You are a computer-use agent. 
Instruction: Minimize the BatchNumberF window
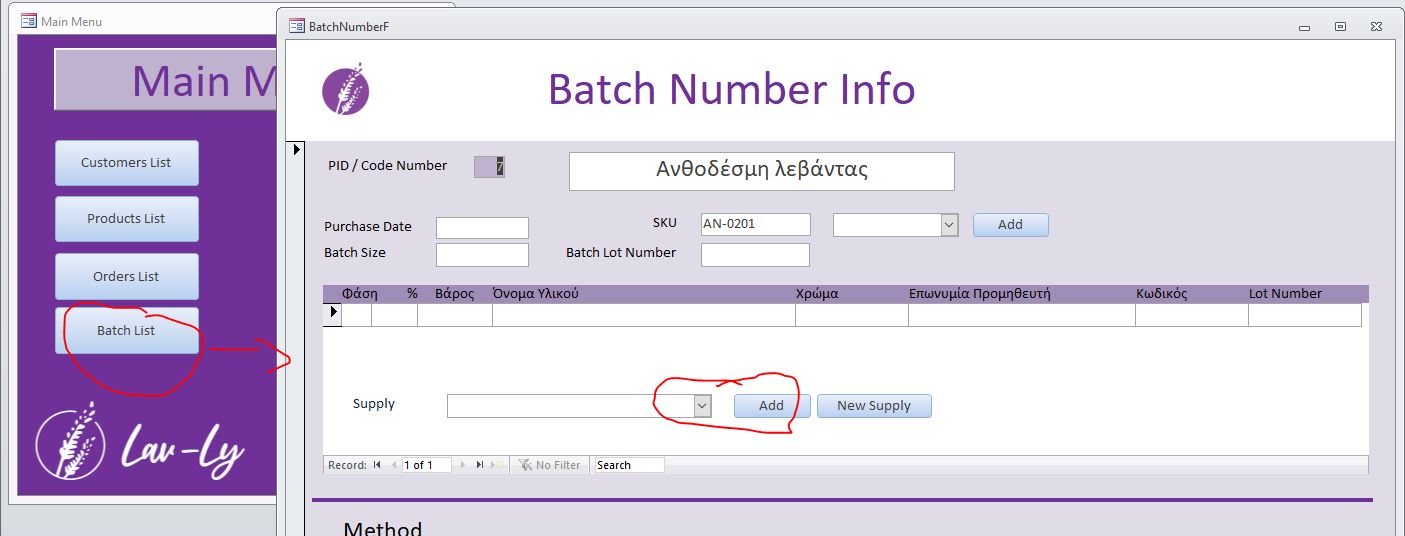tap(1305, 26)
